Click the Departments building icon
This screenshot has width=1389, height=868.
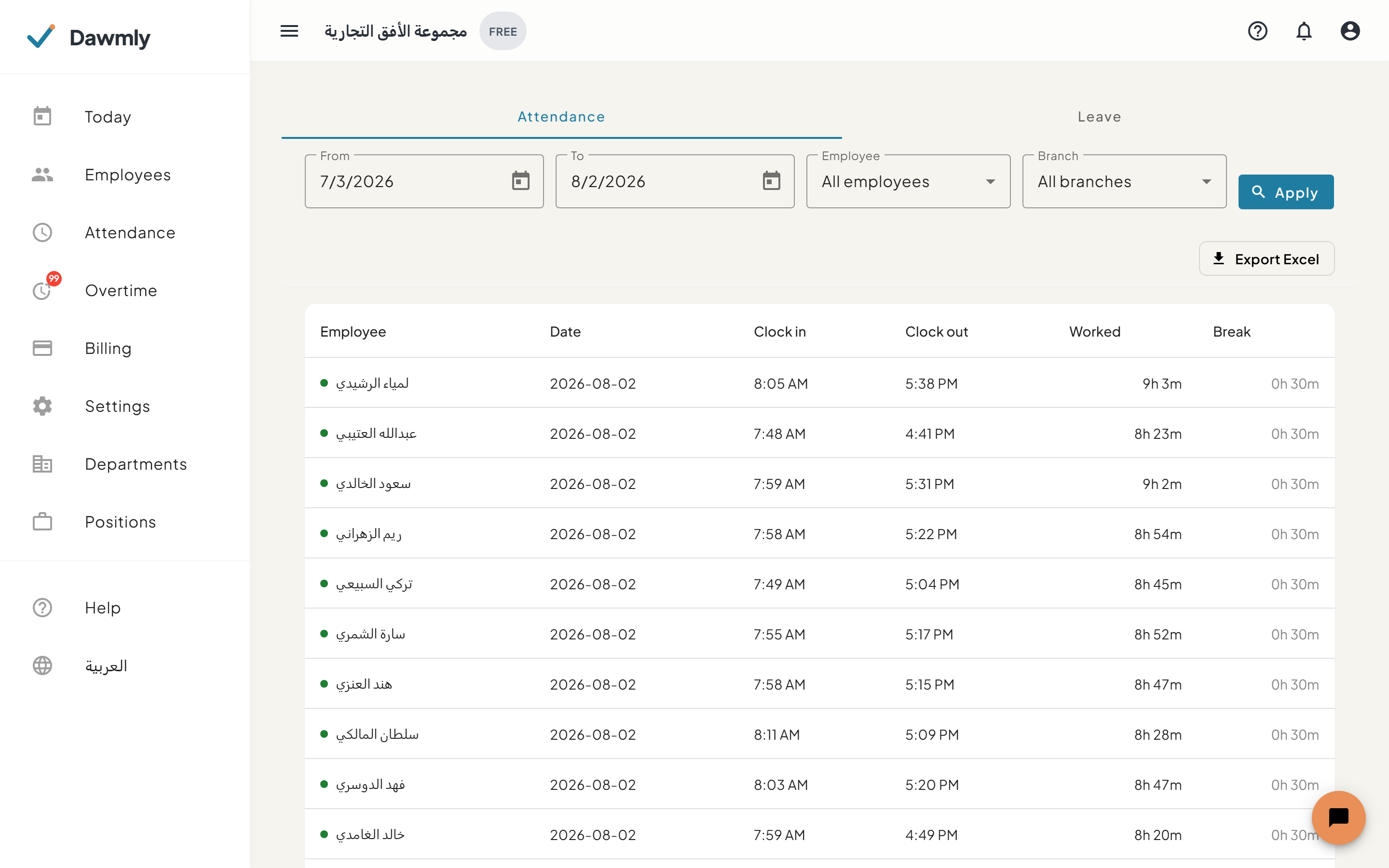click(x=42, y=464)
